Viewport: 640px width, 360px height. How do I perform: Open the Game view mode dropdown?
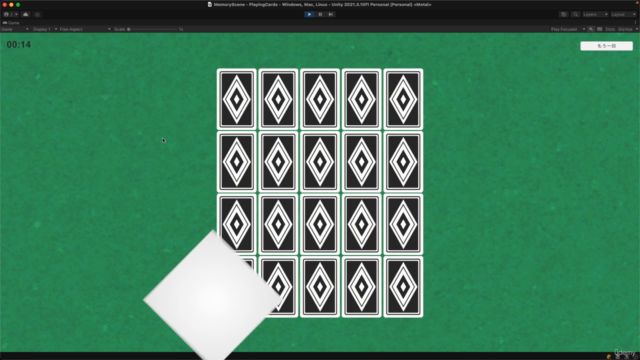tap(15, 29)
